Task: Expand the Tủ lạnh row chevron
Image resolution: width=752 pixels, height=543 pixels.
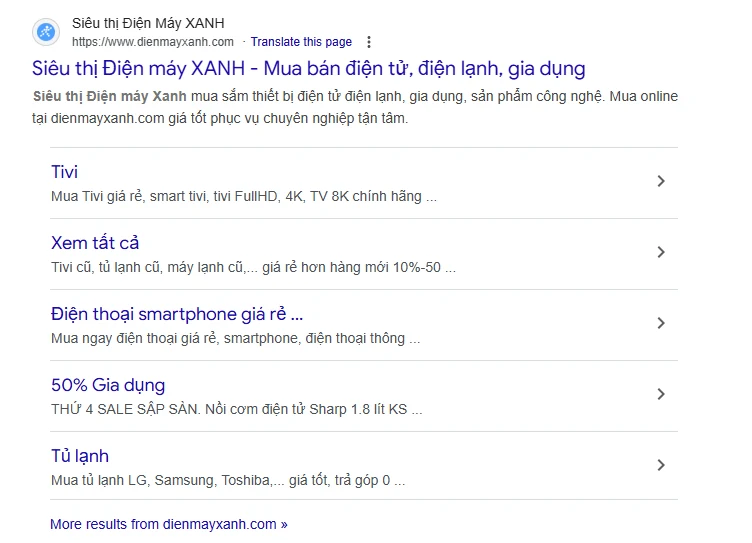Action: (x=661, y=465)
